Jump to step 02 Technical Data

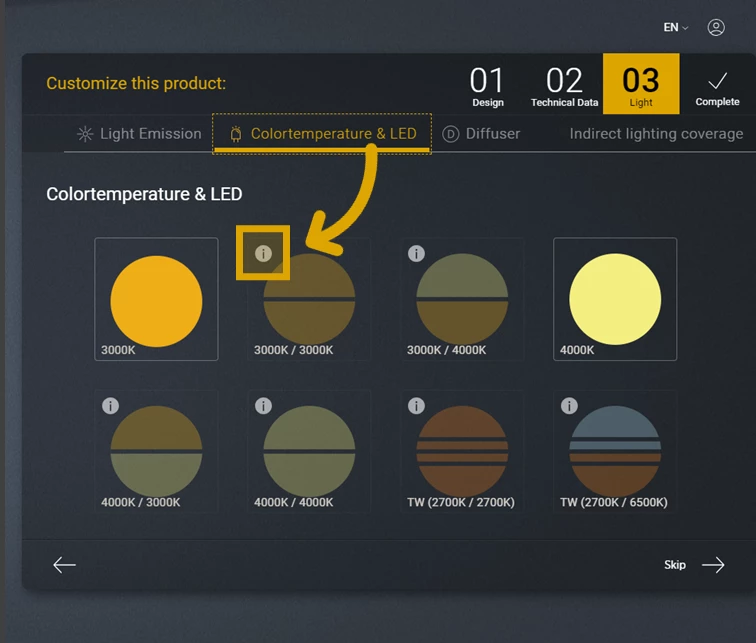pos(564,84)
